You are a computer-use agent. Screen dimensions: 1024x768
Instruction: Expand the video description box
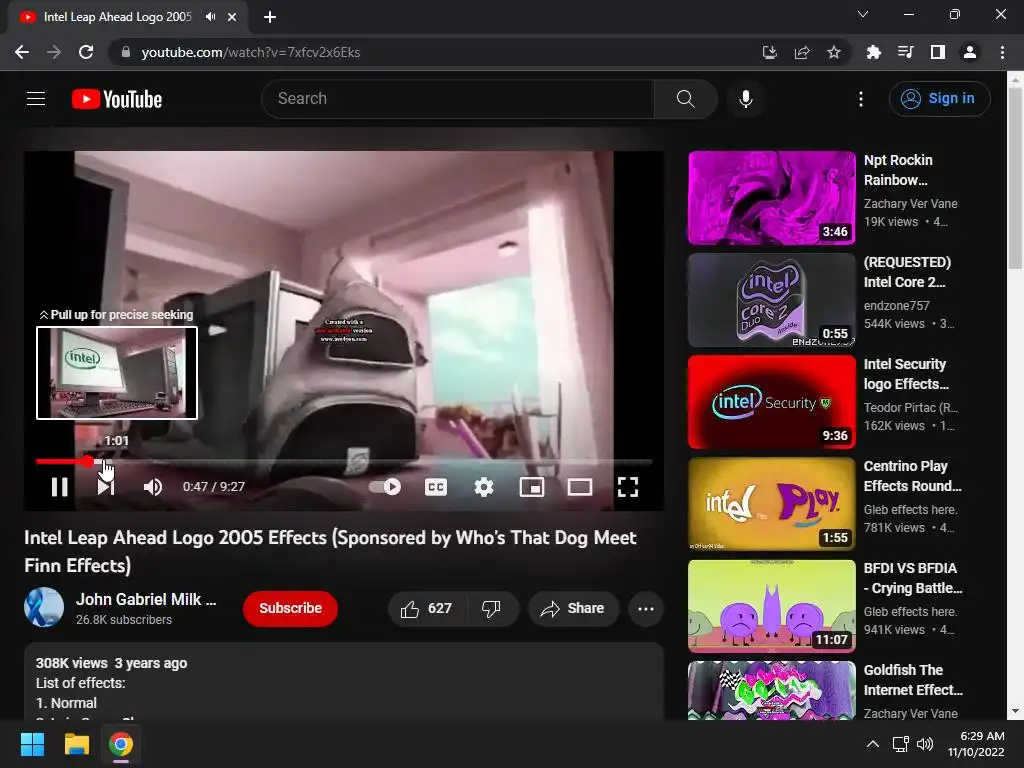[344, 681]
